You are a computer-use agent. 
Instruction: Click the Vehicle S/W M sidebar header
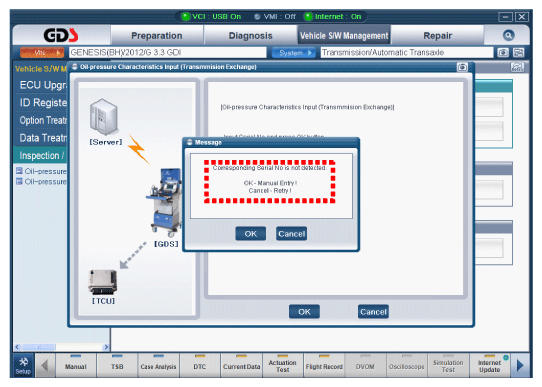pyautogui.click(x=40, y=68)
